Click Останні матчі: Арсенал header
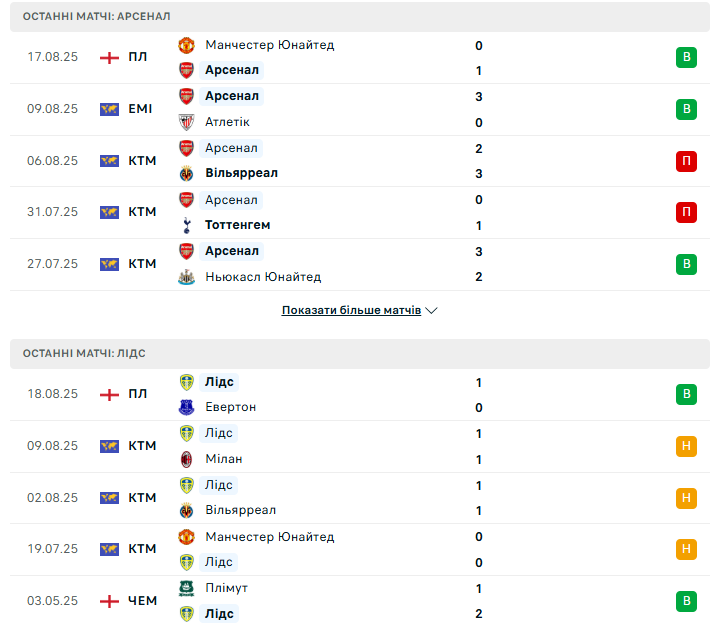717x624 pixels. [x=96, y=16]
